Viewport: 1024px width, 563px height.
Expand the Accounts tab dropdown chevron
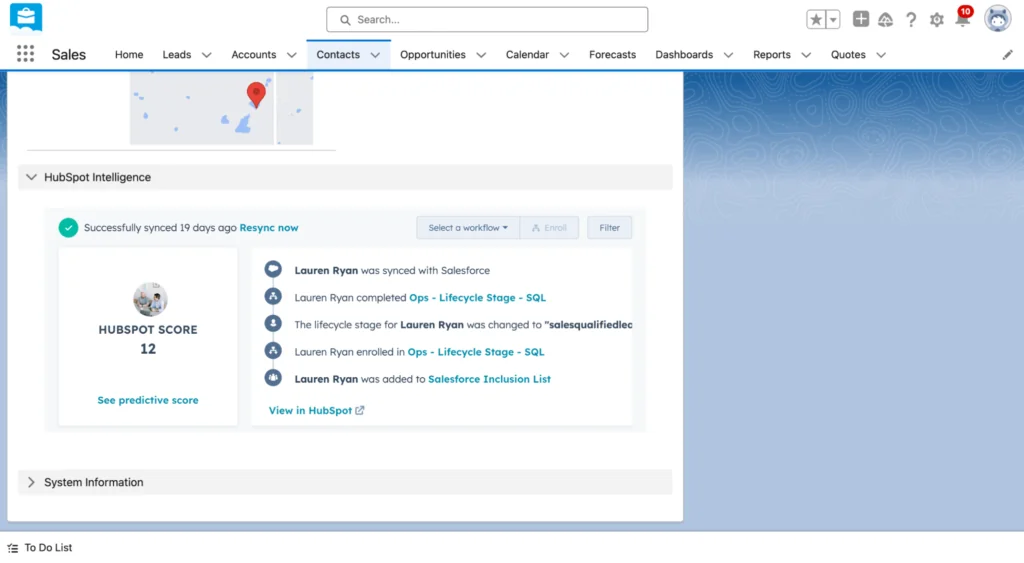coord(292,56)
